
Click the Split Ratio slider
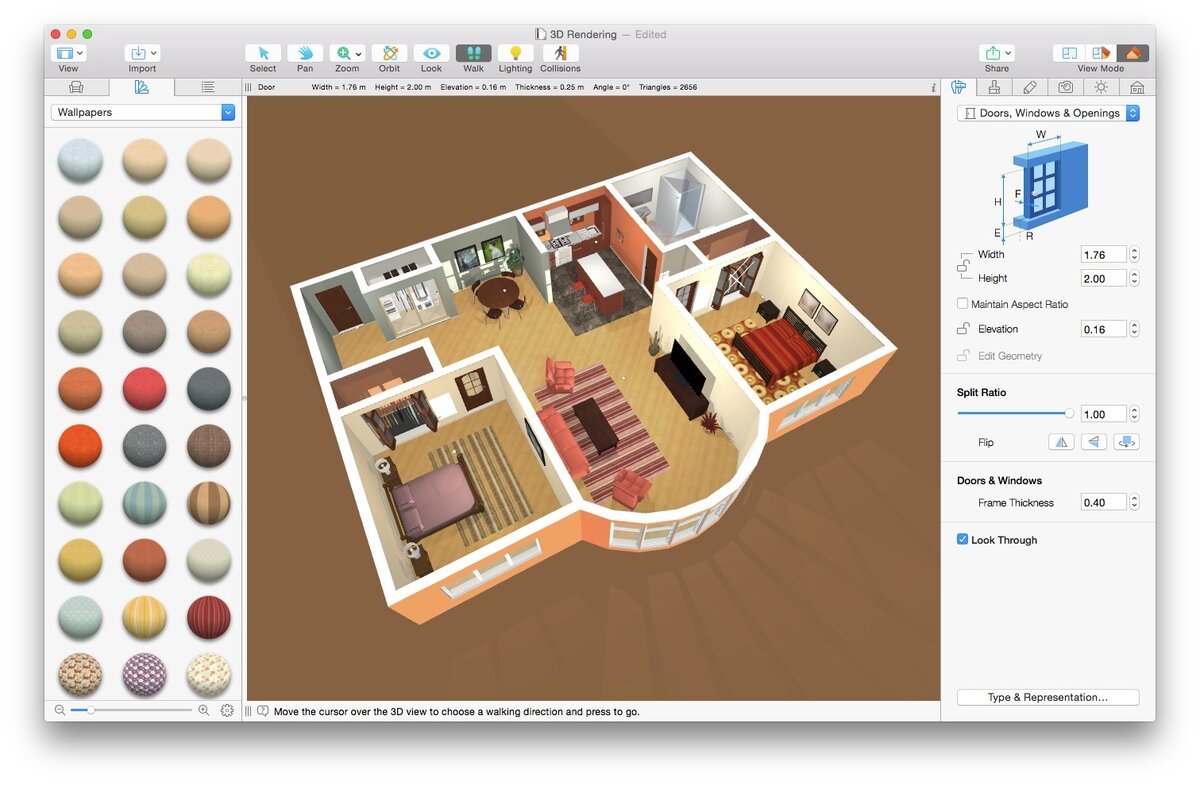(x=1014, y=413)
